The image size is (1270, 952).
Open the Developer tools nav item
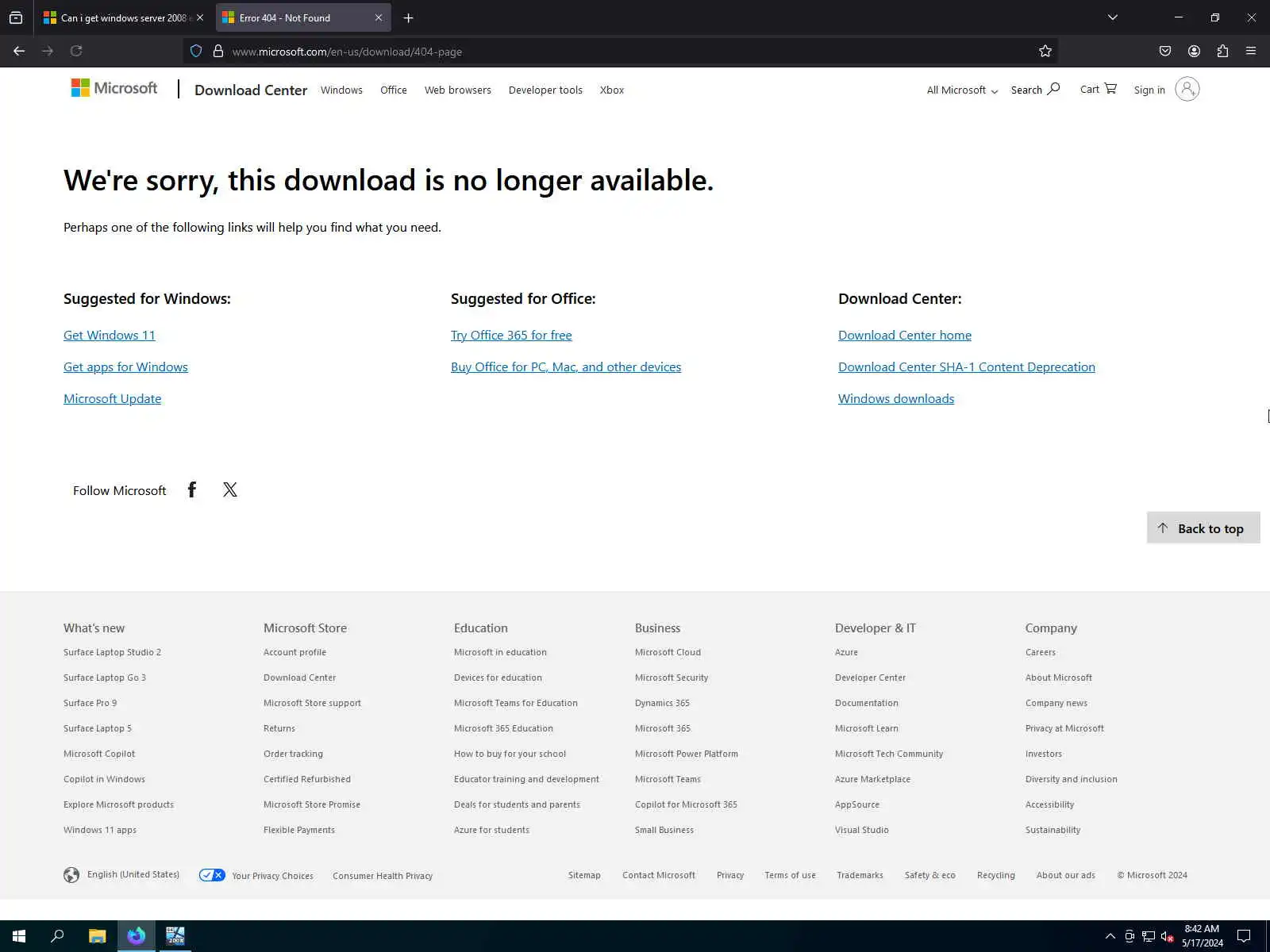tap(545, 90)
